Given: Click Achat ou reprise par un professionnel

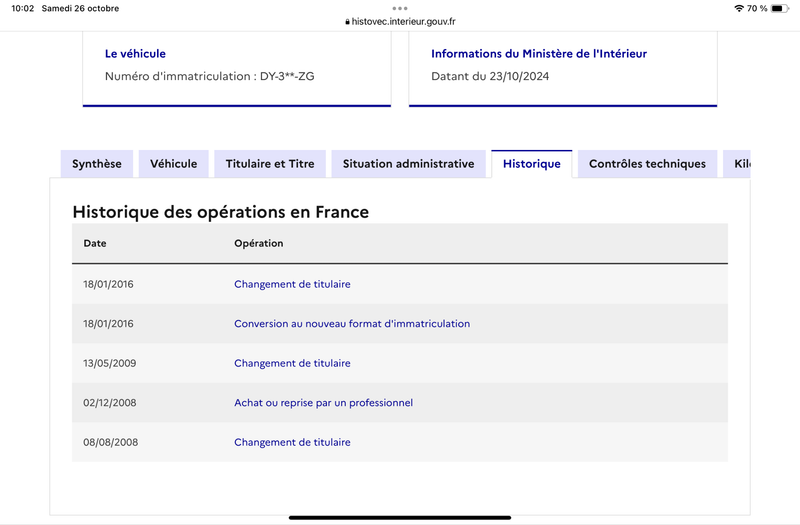Looking at the screenshot, I should tap(323, 403).
